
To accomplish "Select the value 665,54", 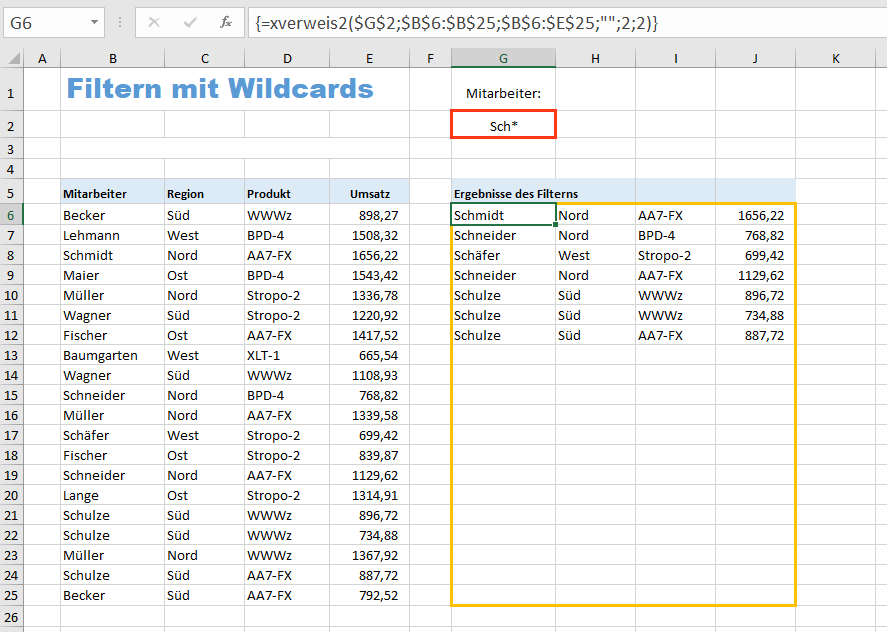I will coord(369,355).
